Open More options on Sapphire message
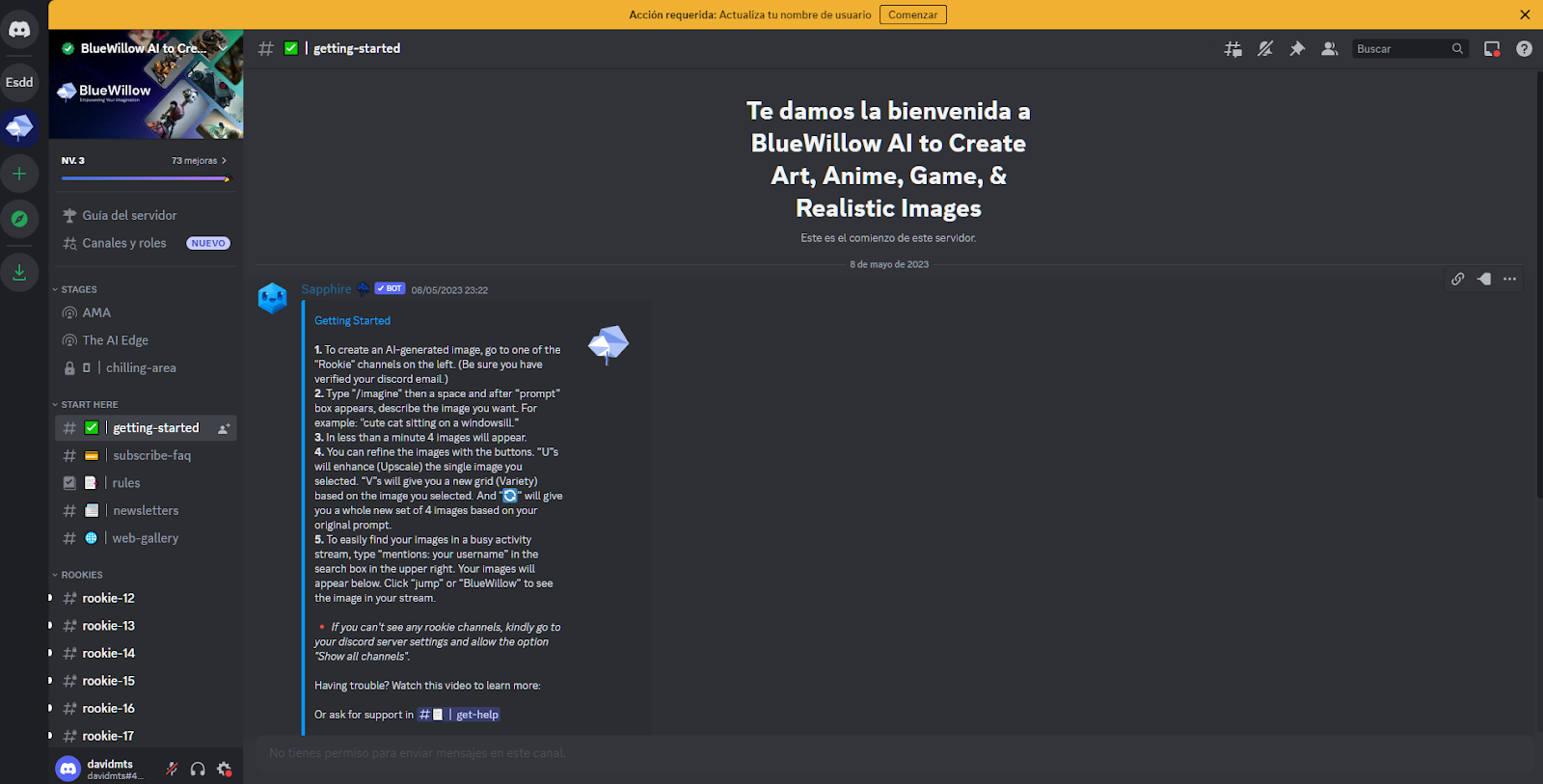Image resolution: width=1543 pixels, height=784 pixels. (x=1510, y=279)
